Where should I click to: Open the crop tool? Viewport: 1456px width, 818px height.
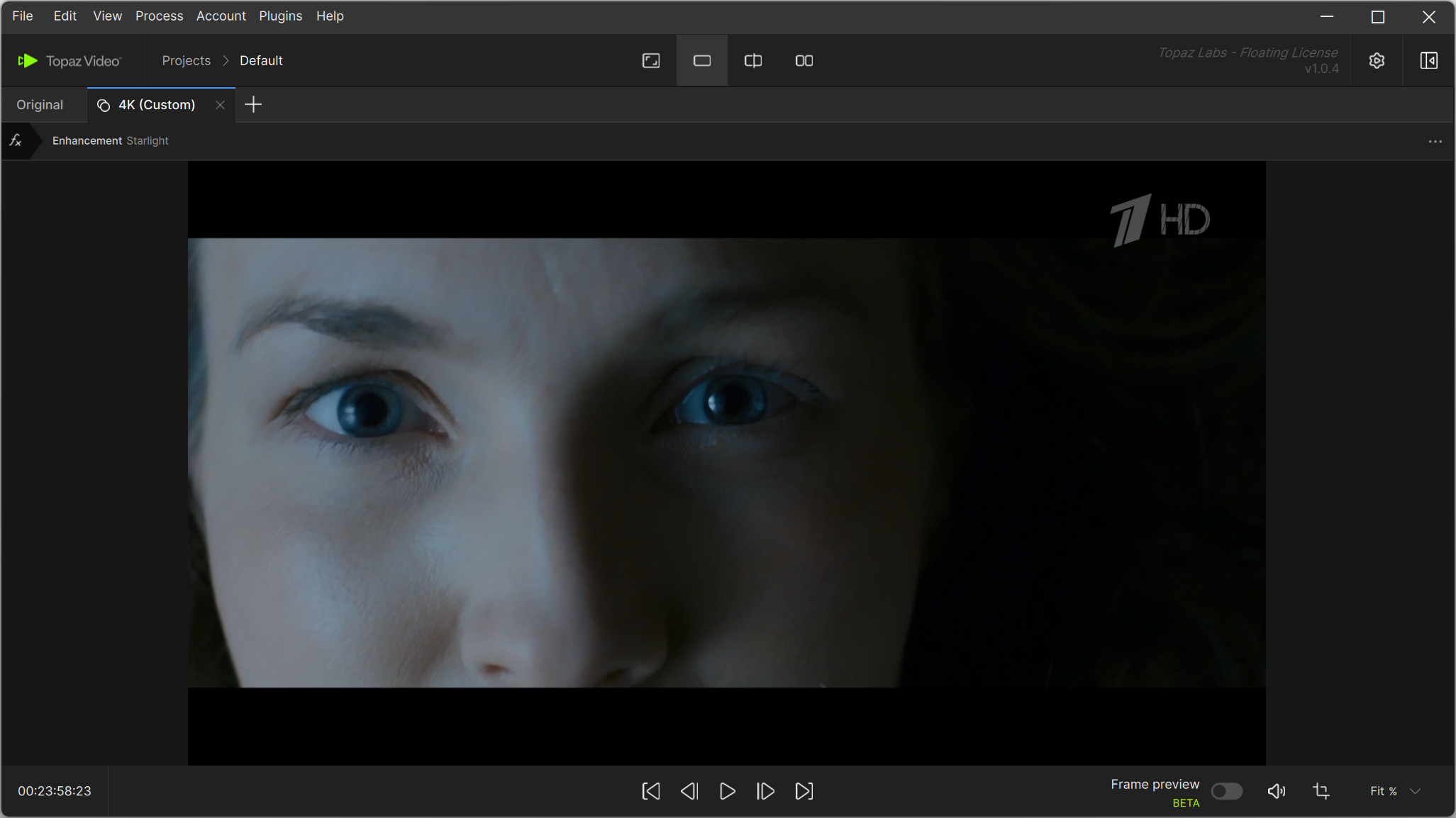click(1321, 791)
